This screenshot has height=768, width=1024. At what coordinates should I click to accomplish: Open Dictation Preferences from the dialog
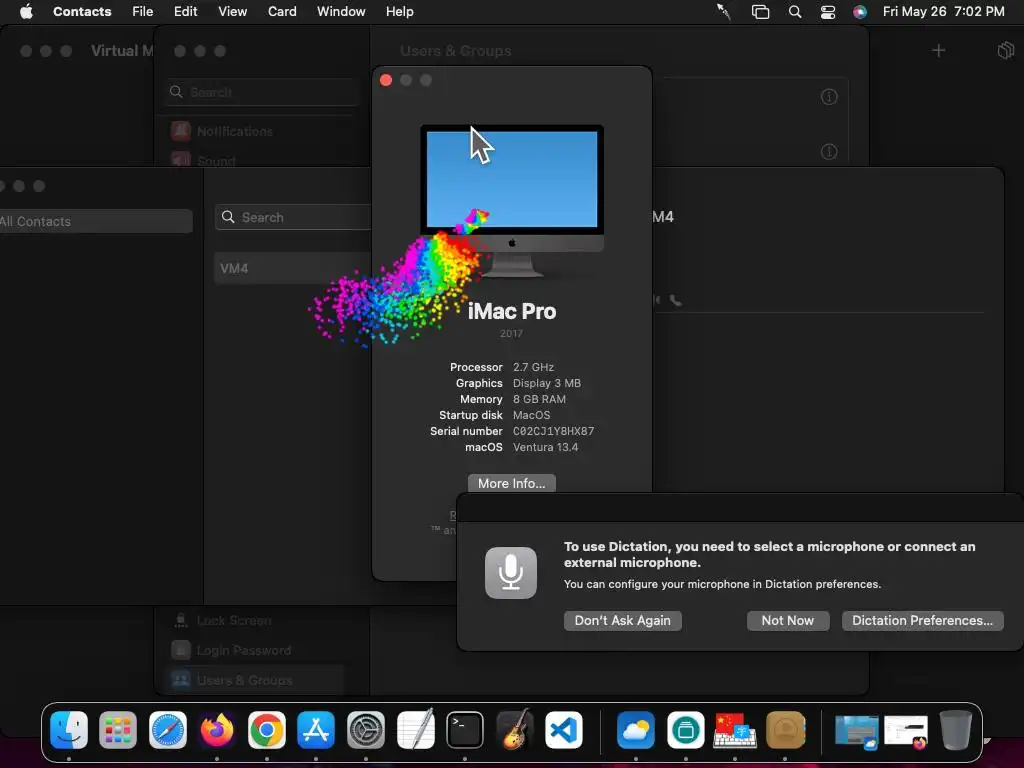[x=922, y=620]
